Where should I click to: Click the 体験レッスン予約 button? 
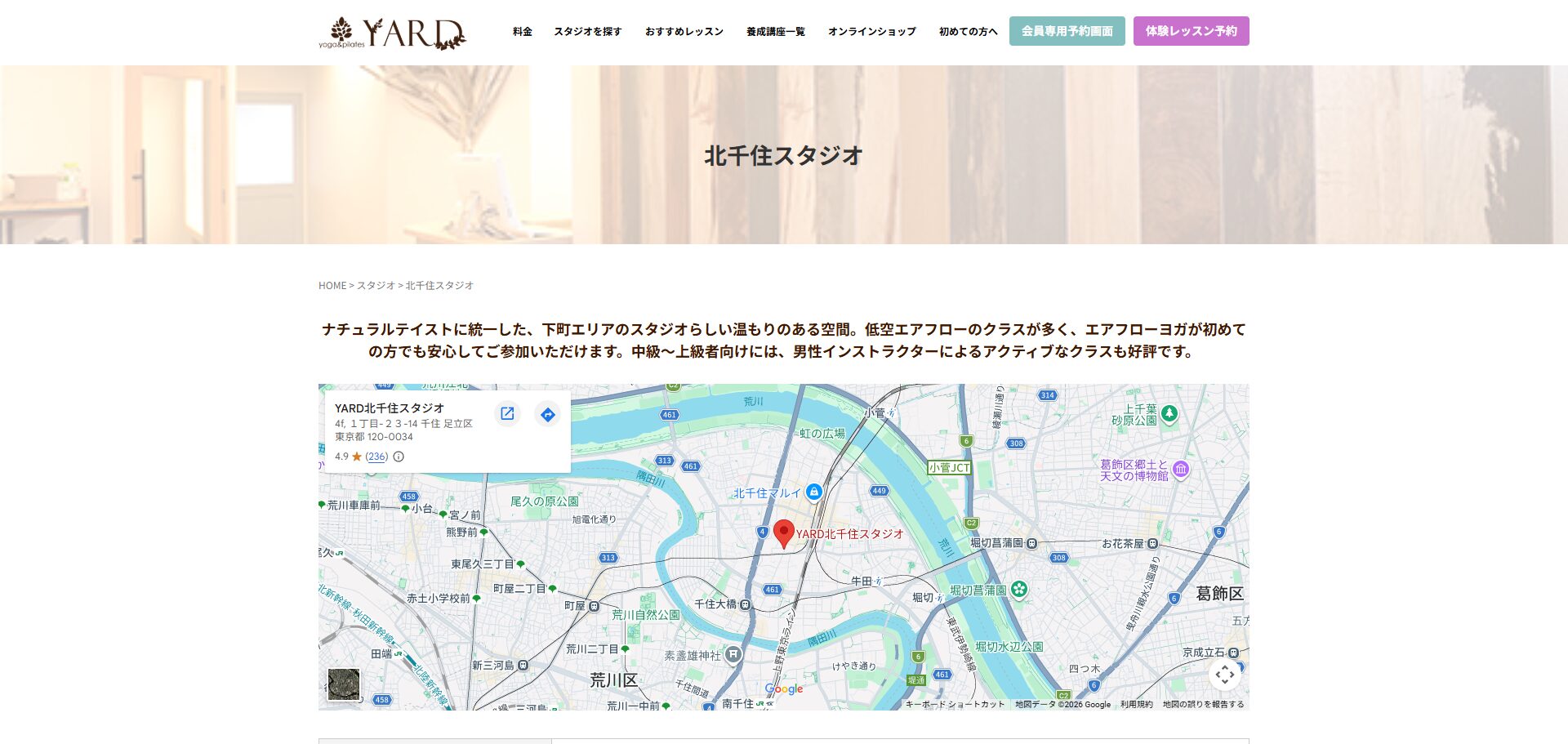tap(1192, 31)
